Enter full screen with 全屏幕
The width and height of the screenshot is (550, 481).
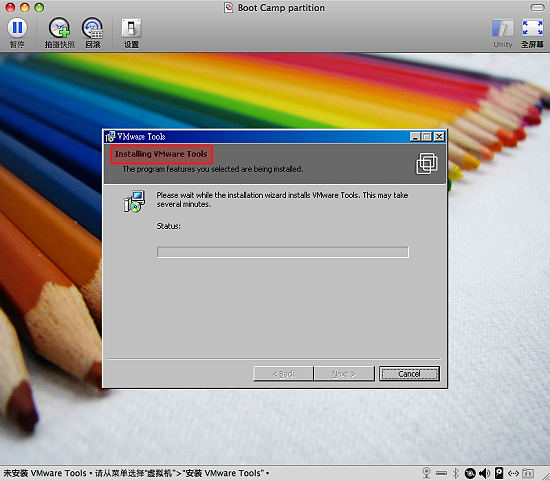tap(532, 34)
